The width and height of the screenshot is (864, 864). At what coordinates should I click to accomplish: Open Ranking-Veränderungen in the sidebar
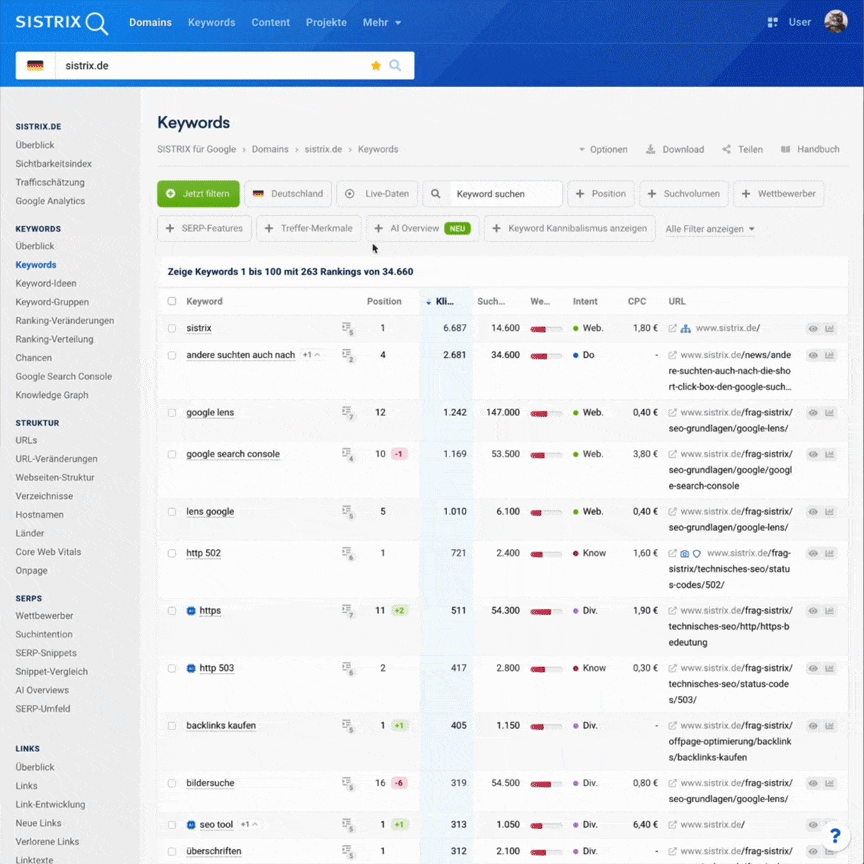(65, 321)
